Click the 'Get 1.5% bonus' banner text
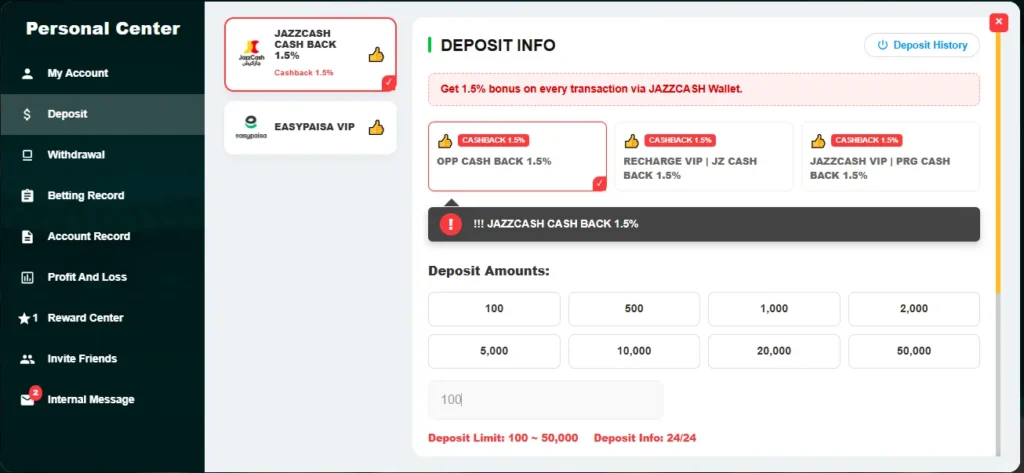Image resolution: width=1024 pixels, height=473 pixels. coord(592,90)
